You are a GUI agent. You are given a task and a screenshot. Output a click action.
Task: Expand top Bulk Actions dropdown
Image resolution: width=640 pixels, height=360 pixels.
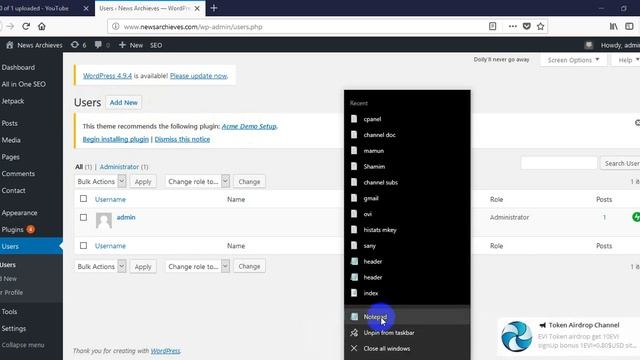coord(100,181)
